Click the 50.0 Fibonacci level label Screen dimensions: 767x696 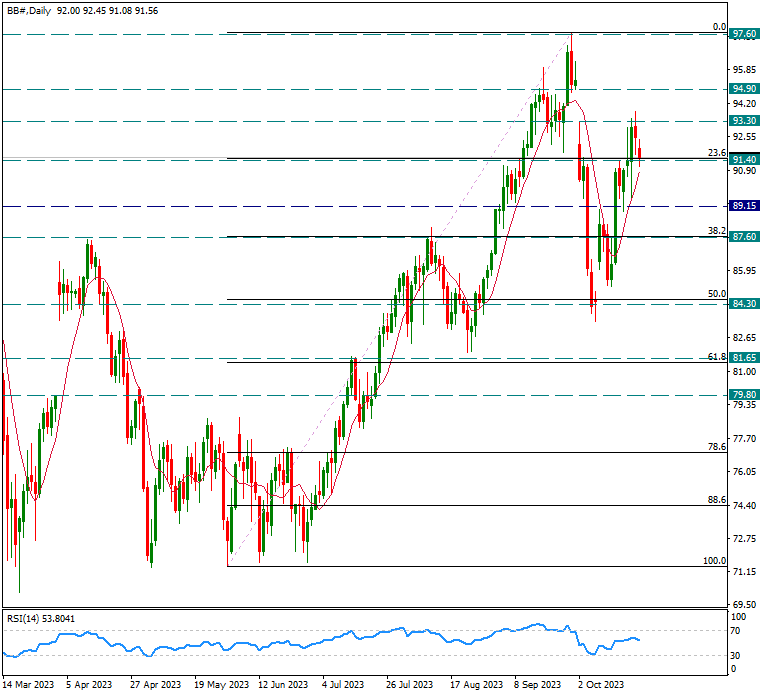tap(717, 293)
